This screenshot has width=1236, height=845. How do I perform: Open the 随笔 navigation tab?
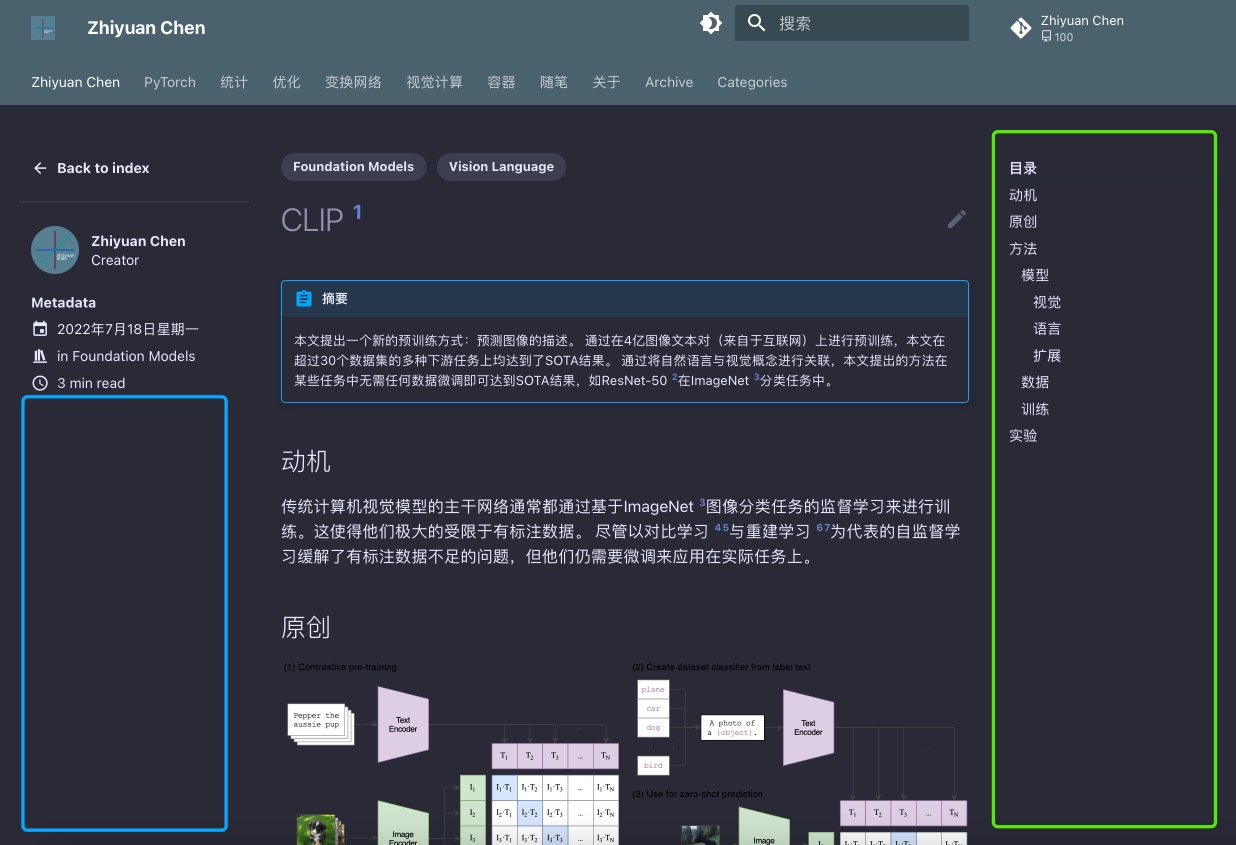coord(554,82)
